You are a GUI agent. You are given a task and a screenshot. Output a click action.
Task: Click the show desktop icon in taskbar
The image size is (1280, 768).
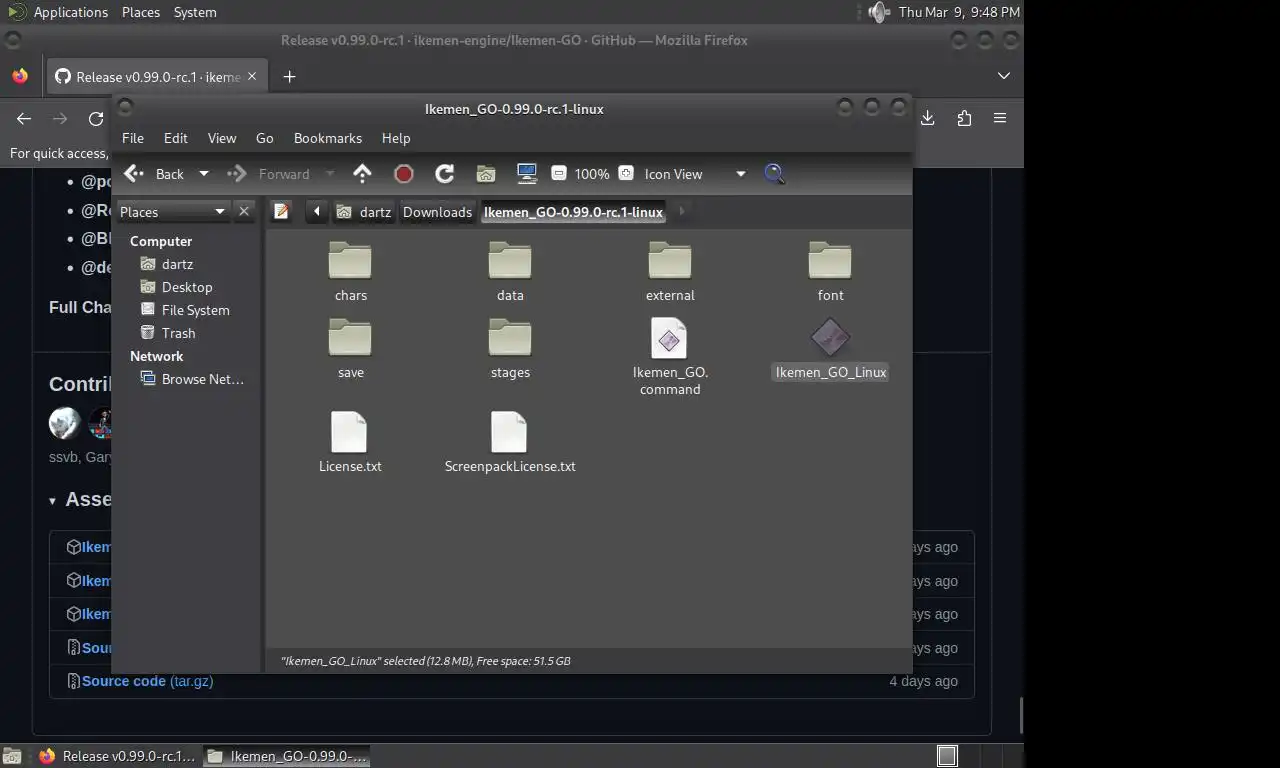12,756
